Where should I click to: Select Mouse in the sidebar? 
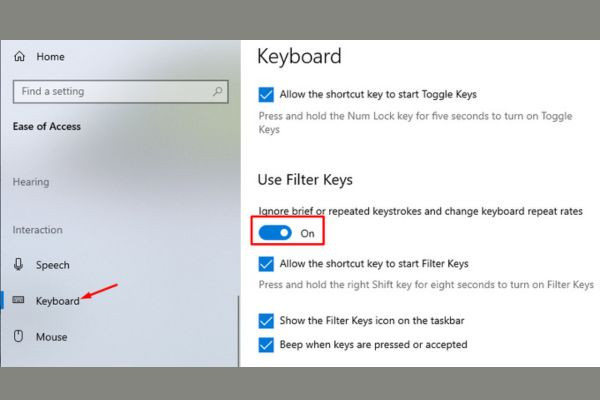[x=52, y=337]
